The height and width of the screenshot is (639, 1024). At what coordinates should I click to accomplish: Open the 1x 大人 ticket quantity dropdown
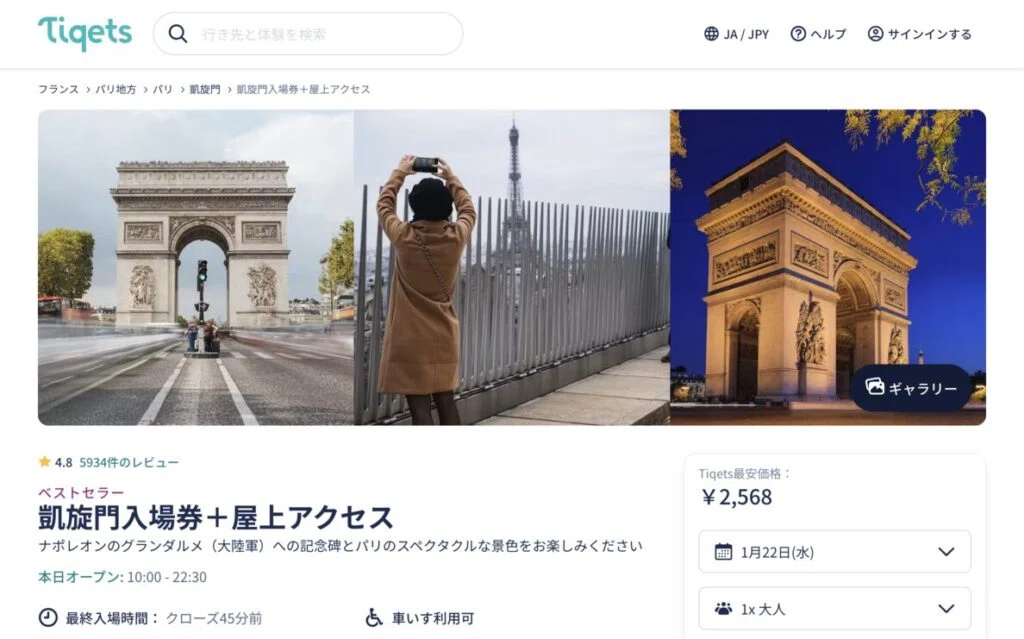[x=835, y=609]
